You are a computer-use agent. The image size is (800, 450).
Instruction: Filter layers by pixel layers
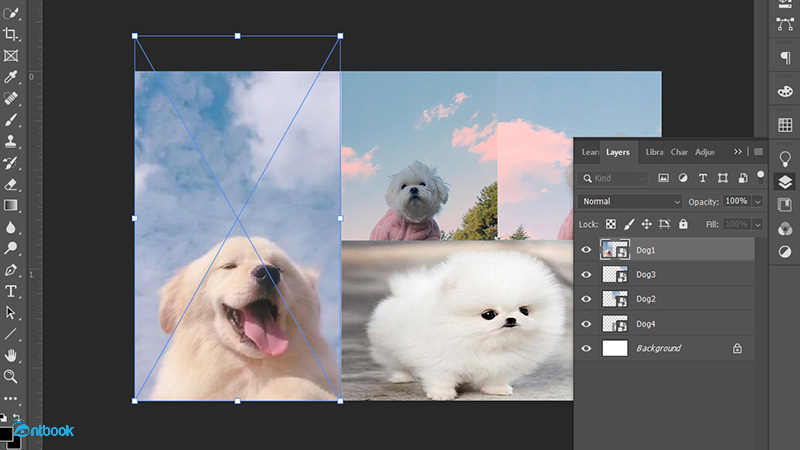click(663, 178)
